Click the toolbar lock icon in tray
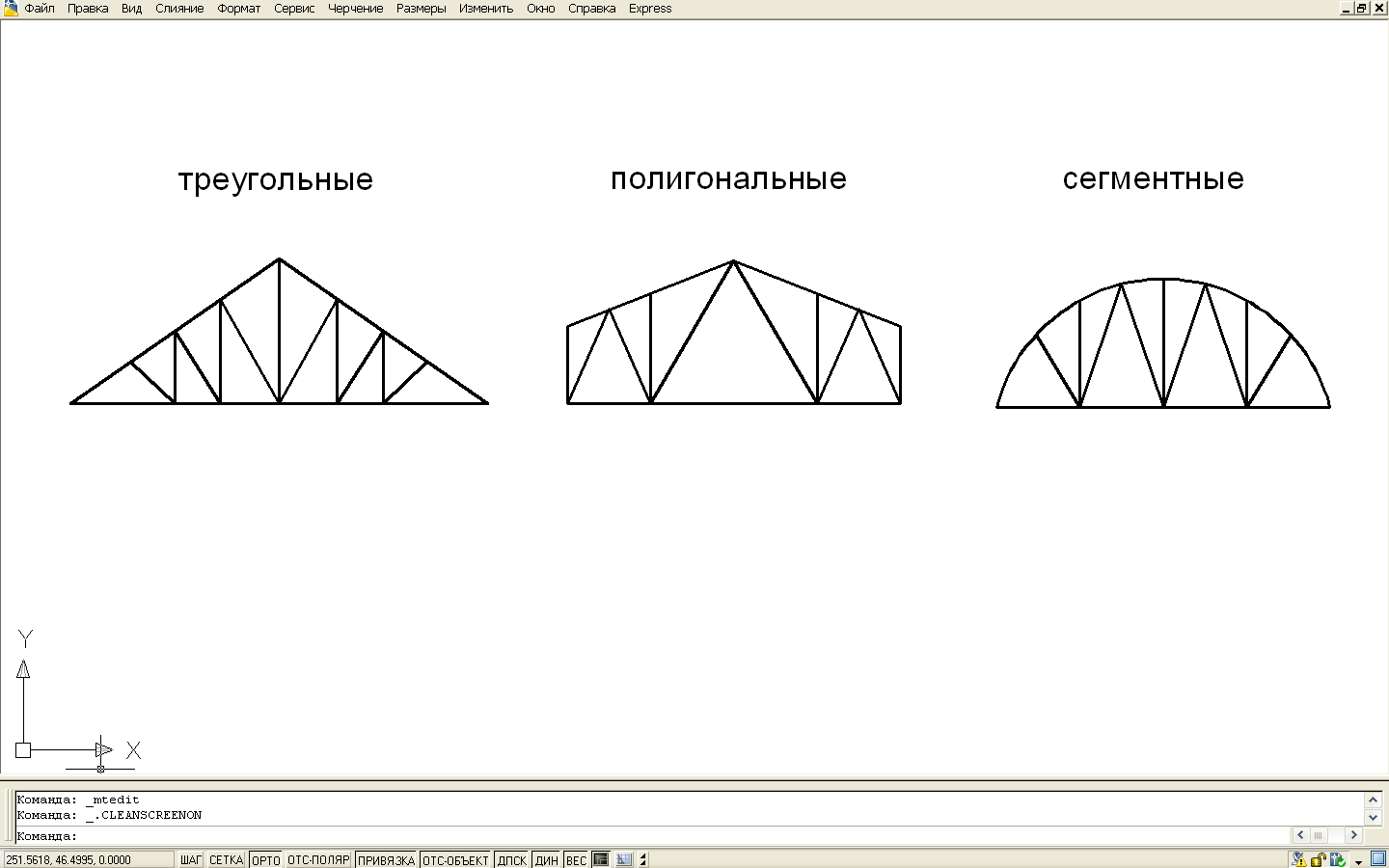The height and width of the screenshot is (868, 1389). (x=1319, y=860)
